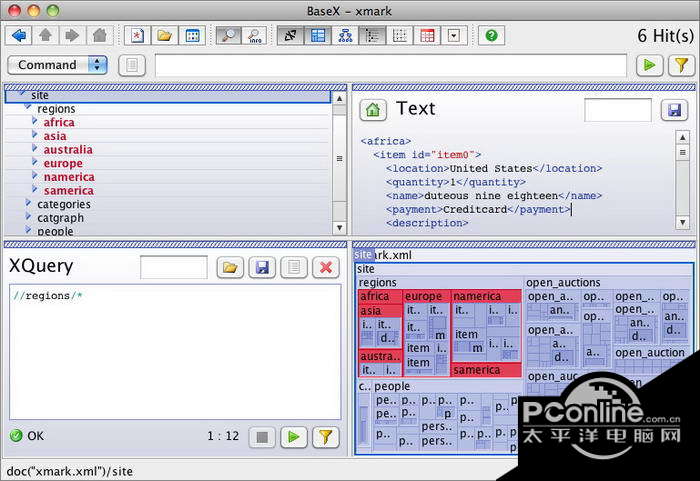Click the go forward arrow icon
Image resolution: width=700 pixels, height=481 pixels.
[72, 35]
